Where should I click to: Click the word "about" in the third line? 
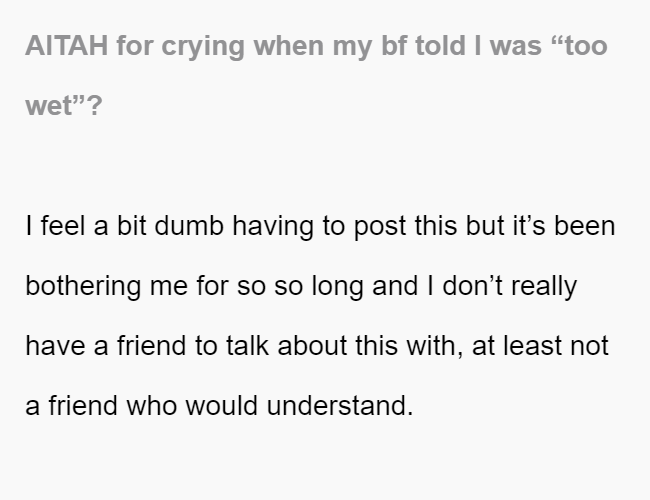click(x=312, y=346)
